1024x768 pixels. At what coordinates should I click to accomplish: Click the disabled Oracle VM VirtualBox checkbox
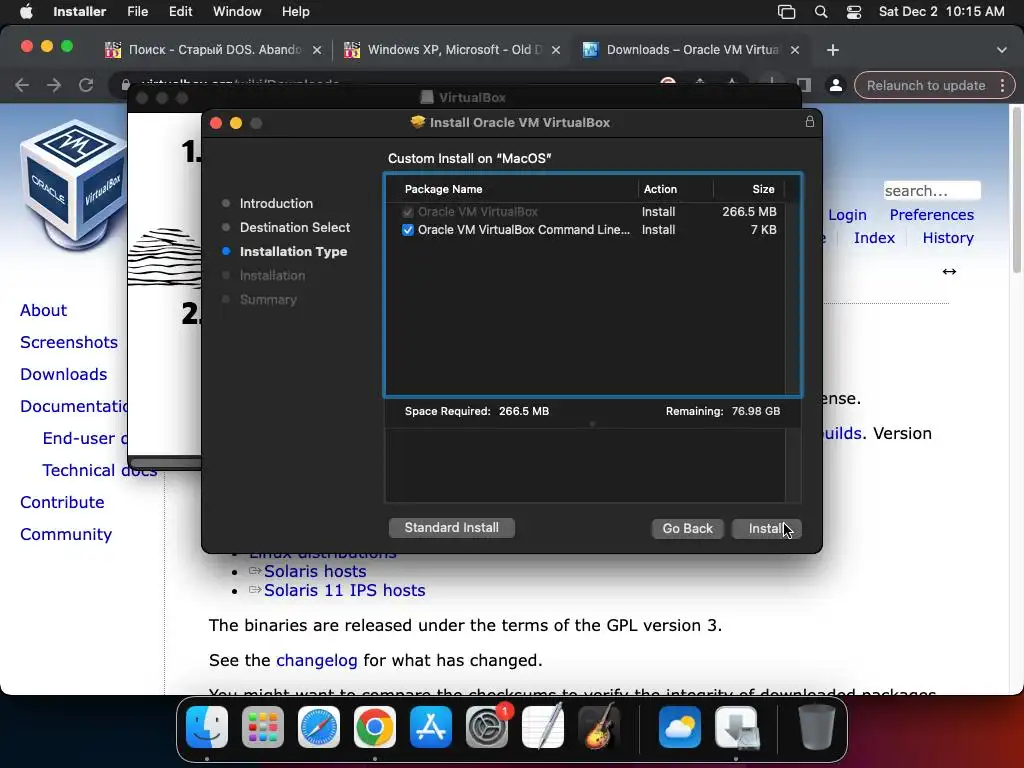click(408, 212)
